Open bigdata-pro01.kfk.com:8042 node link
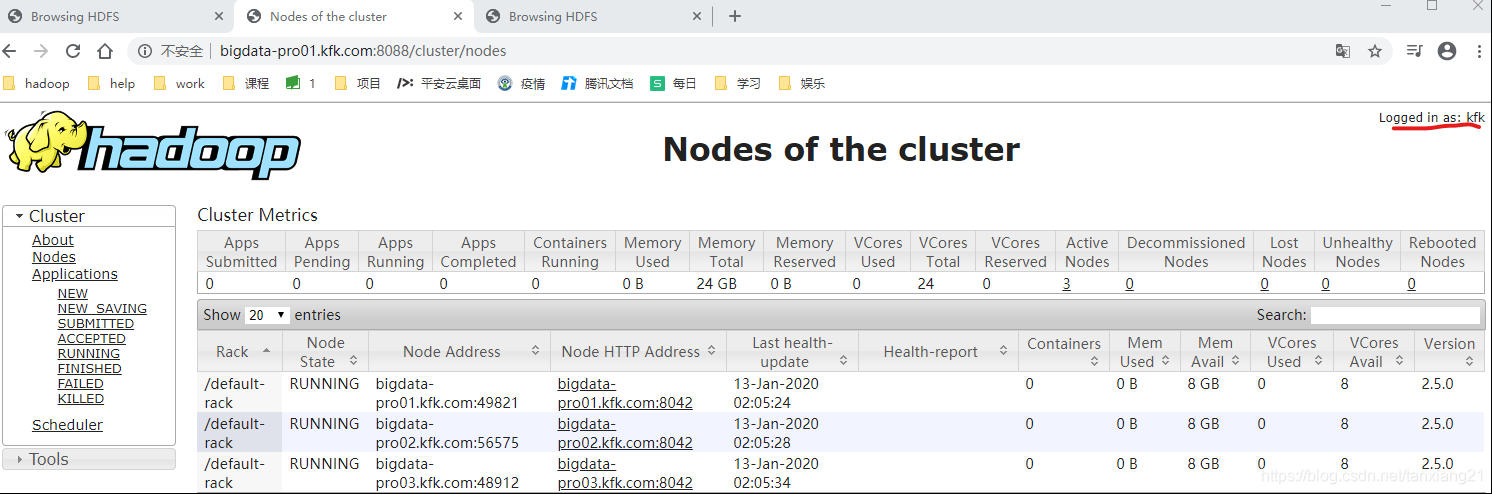The height and width of the screenshot is (494, 1492). (x=625, y=393)
